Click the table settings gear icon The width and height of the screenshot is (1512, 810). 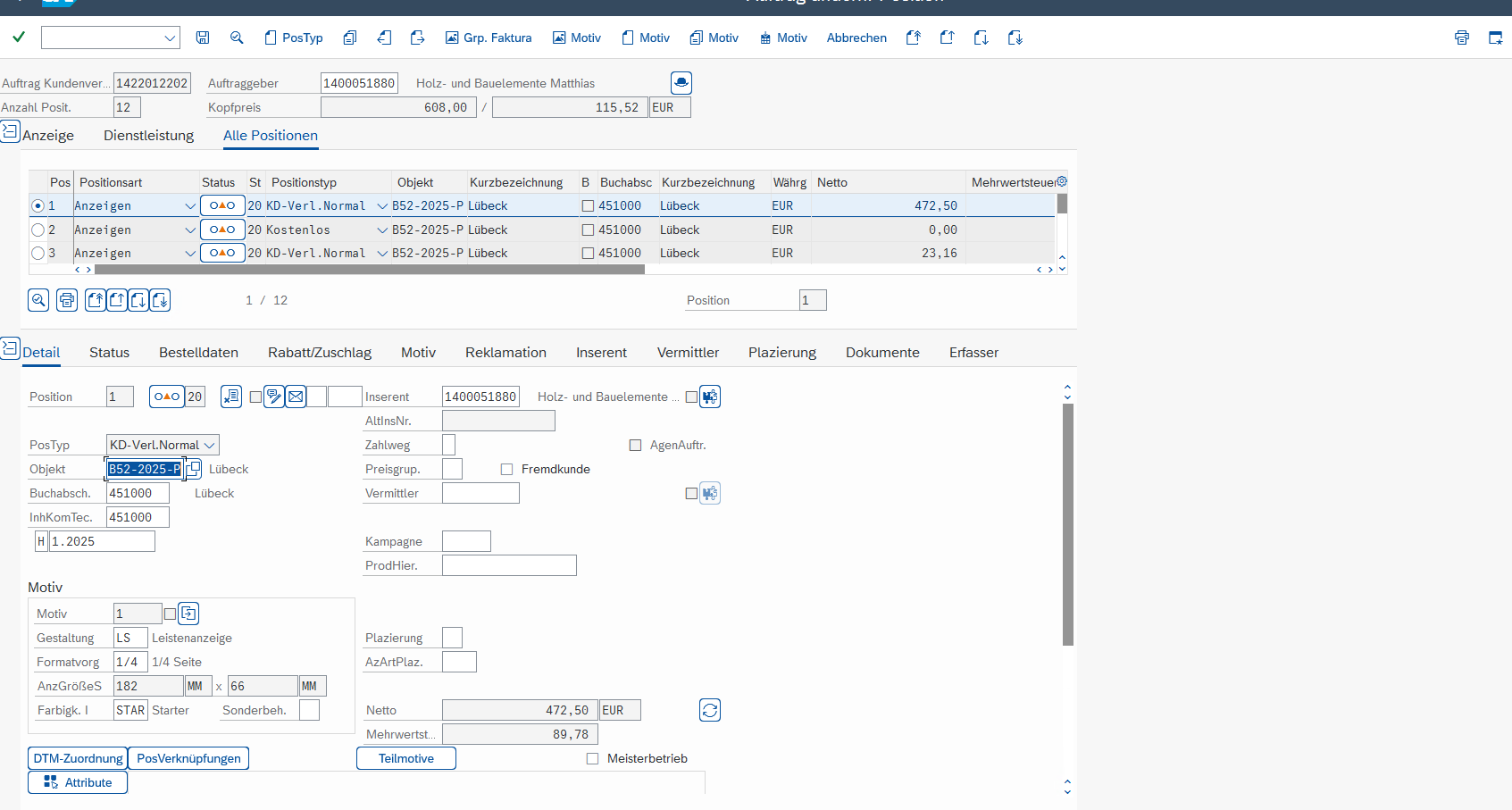[1062, 181]
